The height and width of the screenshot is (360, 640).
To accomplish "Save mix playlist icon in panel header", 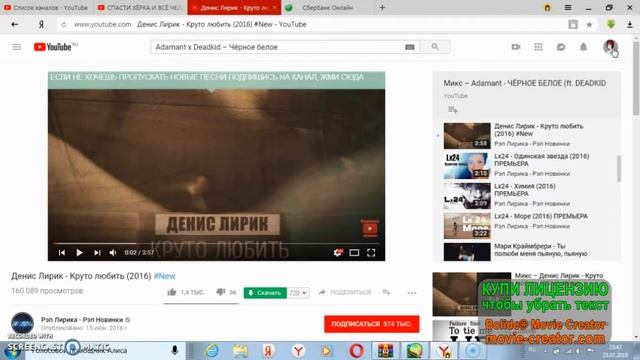I will coord(453,109).
